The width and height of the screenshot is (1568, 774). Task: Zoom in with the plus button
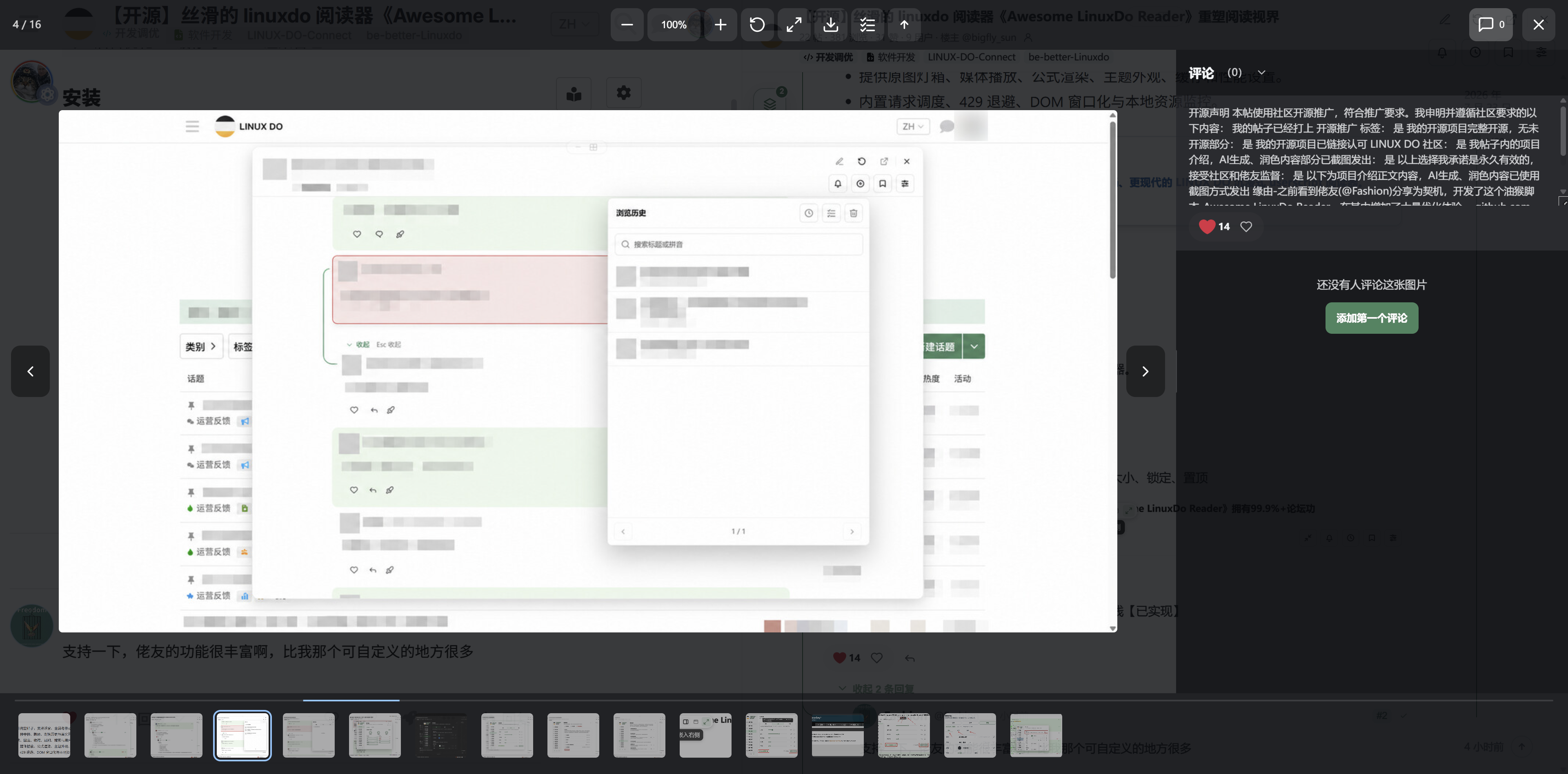click(720, 25)
